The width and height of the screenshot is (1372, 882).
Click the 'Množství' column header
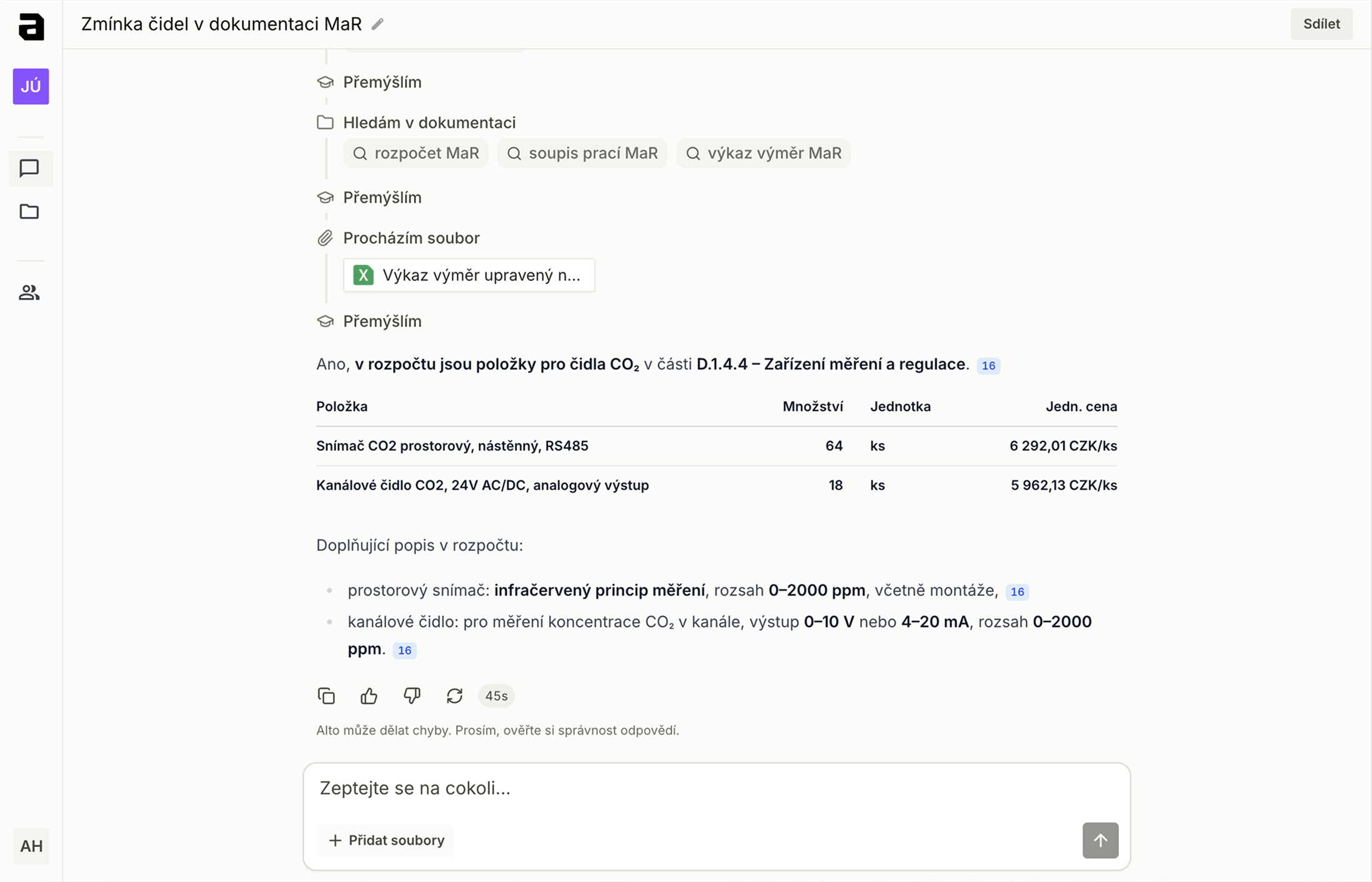(813, 407)
